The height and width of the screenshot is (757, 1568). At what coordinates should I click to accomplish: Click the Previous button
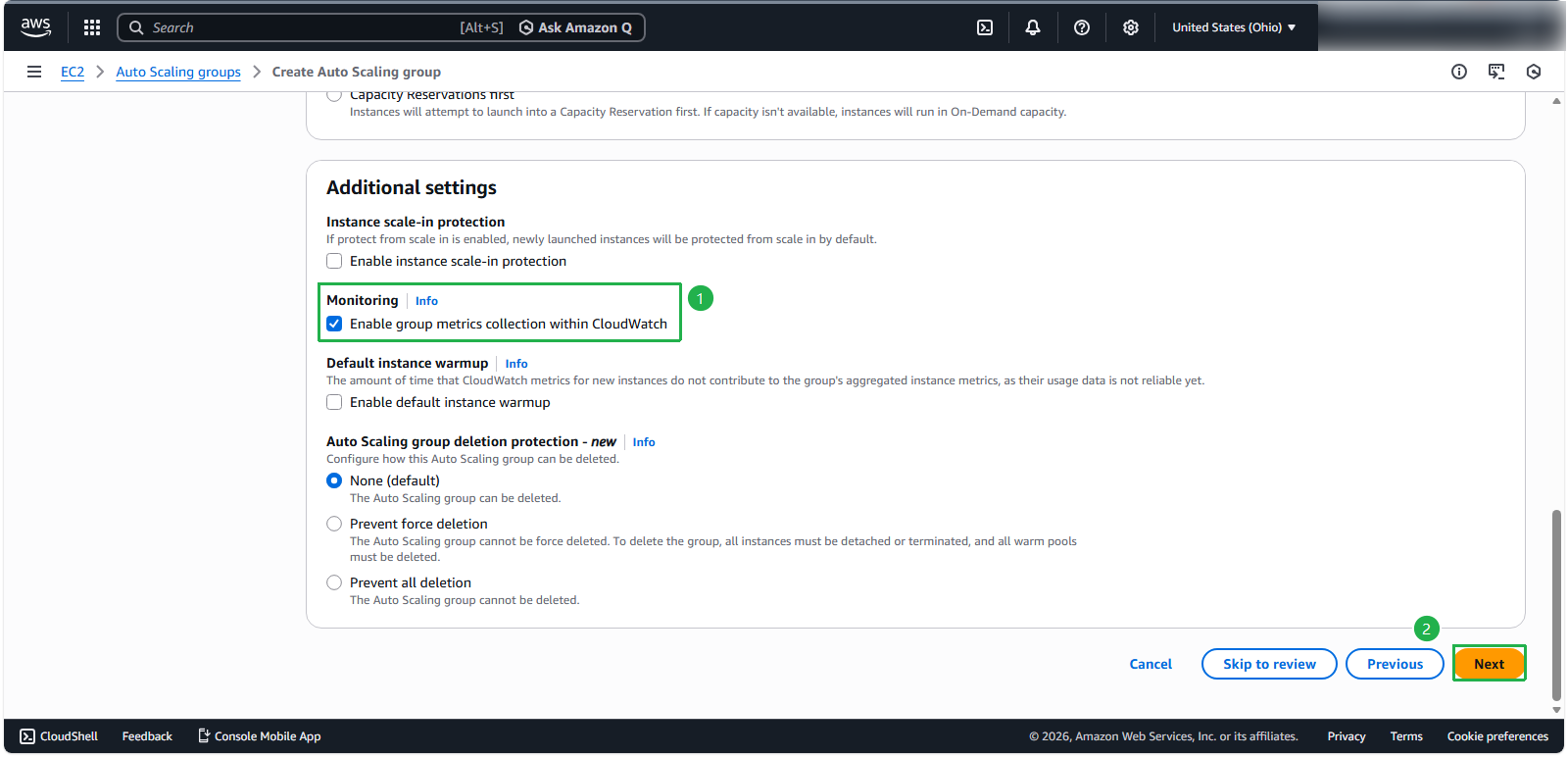click(x=1395, y=664)
